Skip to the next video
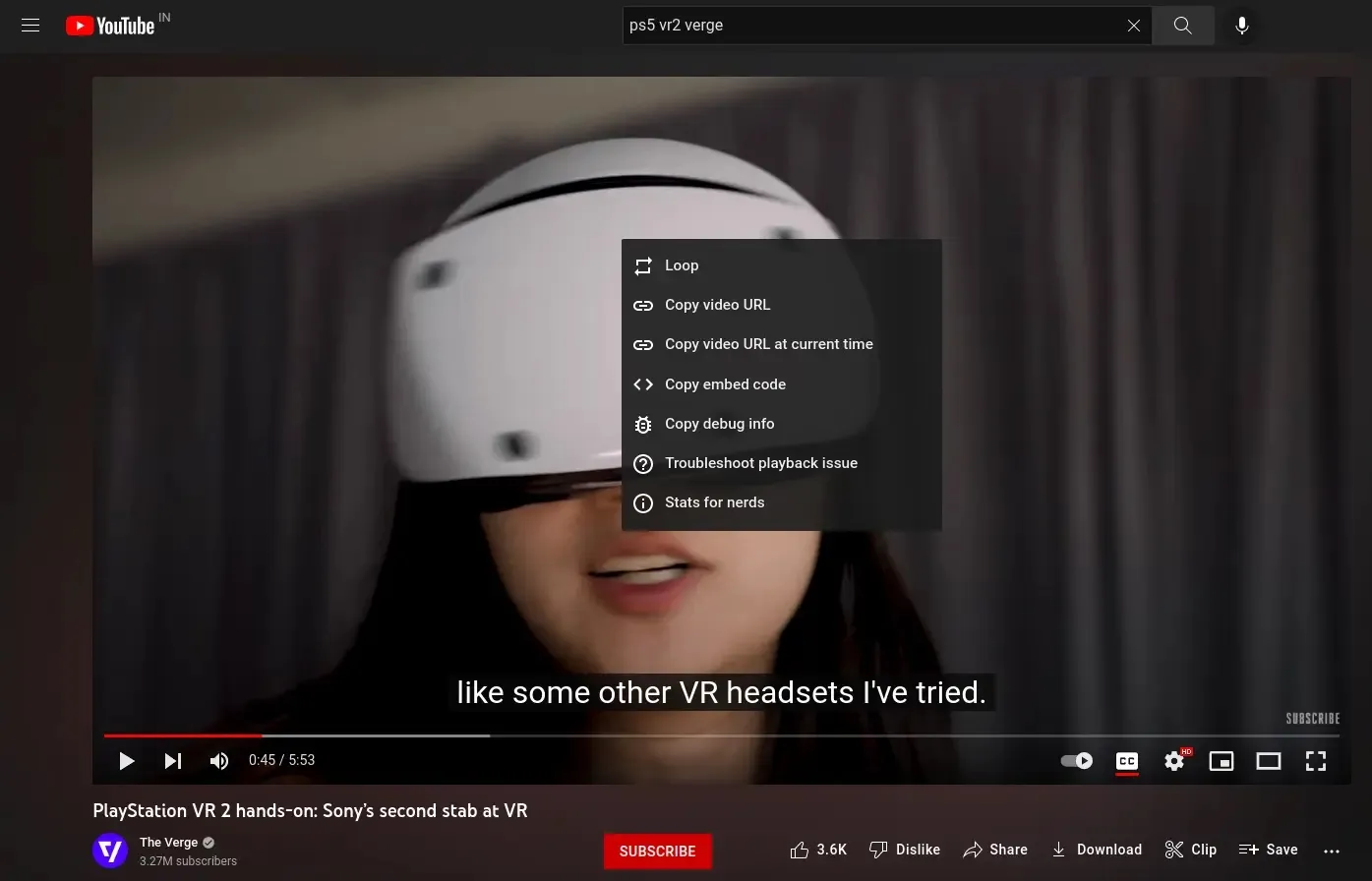 click(173, 760)
